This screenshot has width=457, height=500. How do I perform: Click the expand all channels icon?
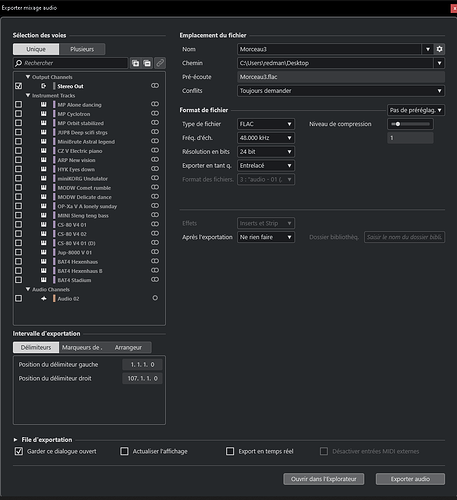click(x=135, y=63)
